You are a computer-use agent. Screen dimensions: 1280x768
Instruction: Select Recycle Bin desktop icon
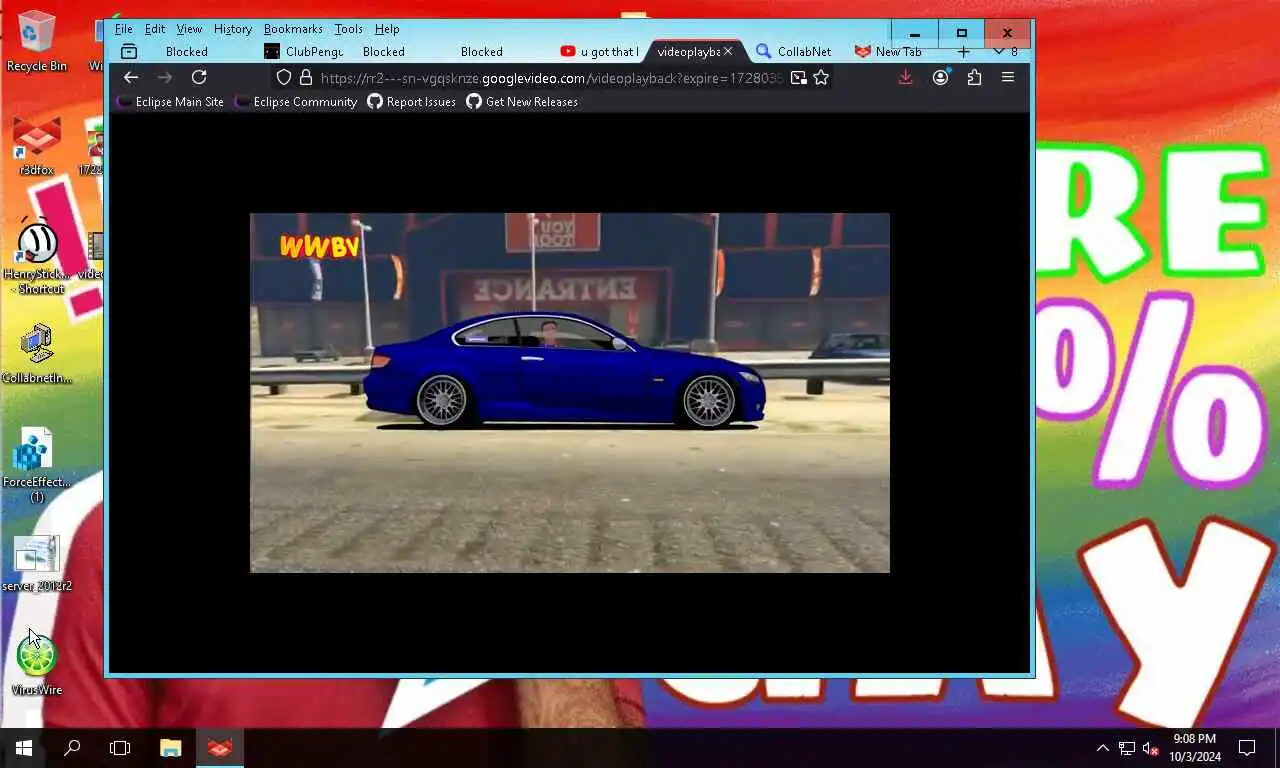[x=37, y=42]
